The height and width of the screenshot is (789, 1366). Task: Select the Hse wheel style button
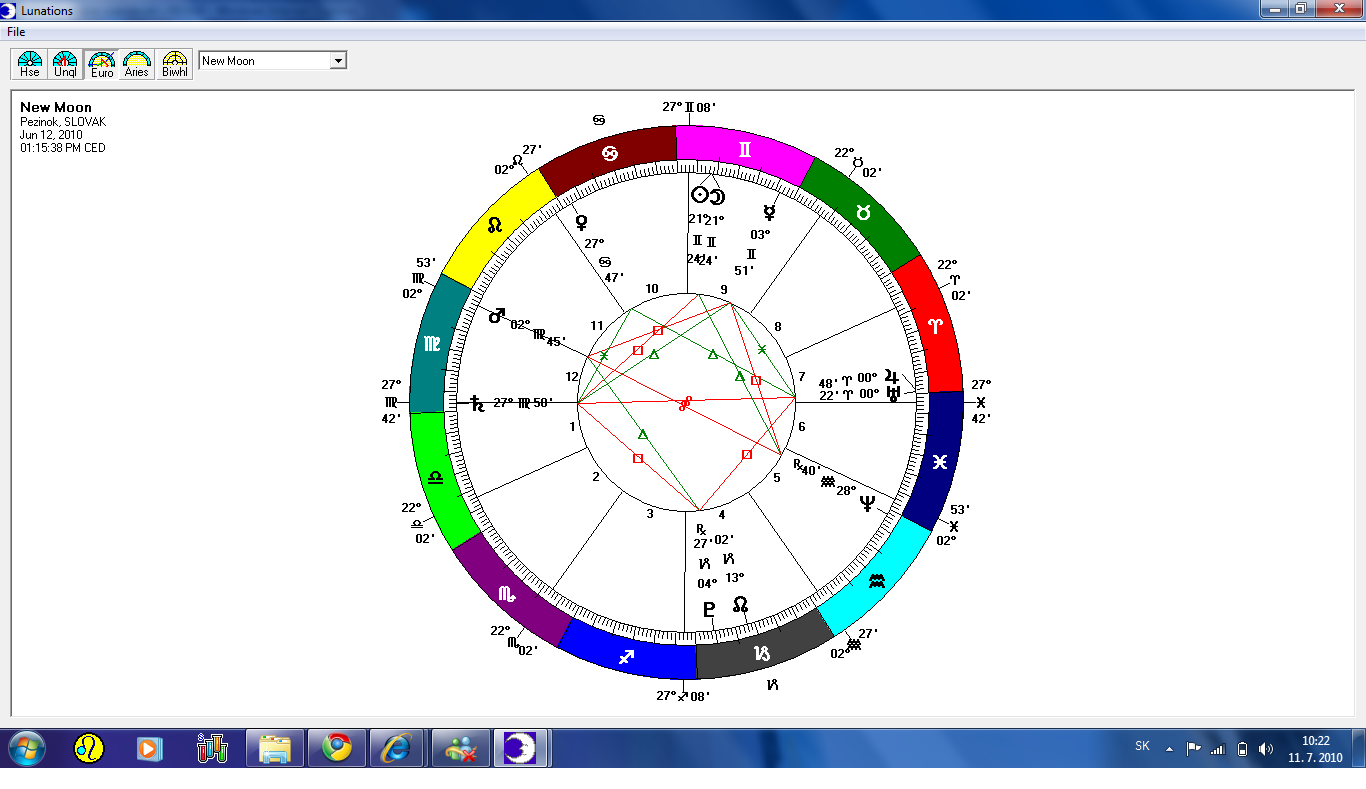31,64
